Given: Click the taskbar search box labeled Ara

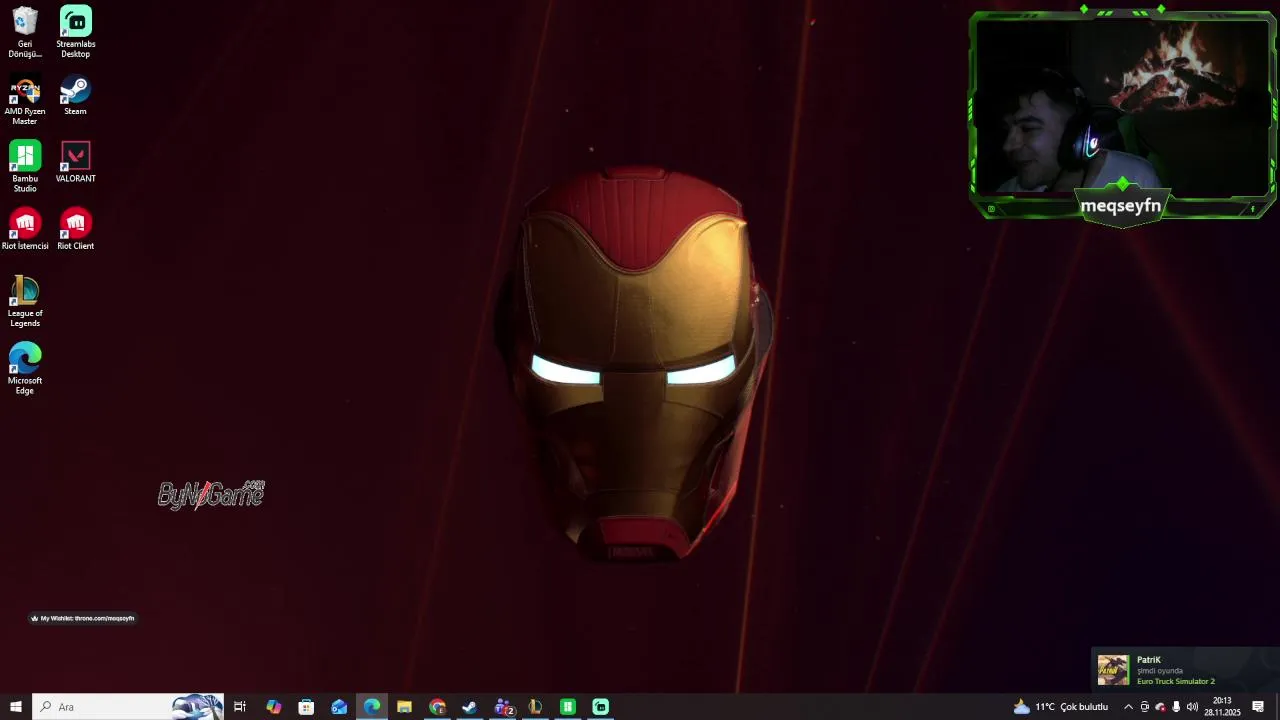Looking at the screenshot, I should click(x=128, y=707).
